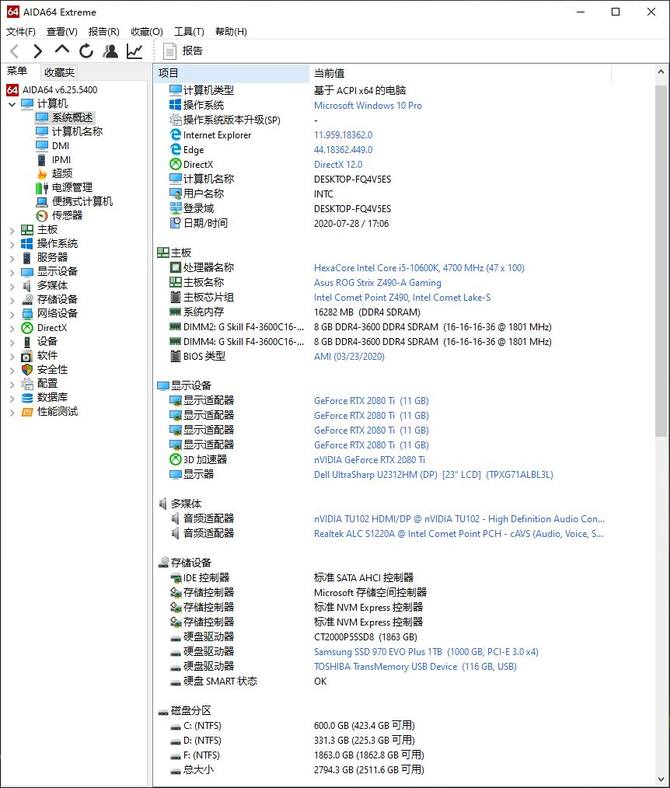
Task: Refresh the report with the refresh icon
Action: pyautogui.click(x=86, y=51)
